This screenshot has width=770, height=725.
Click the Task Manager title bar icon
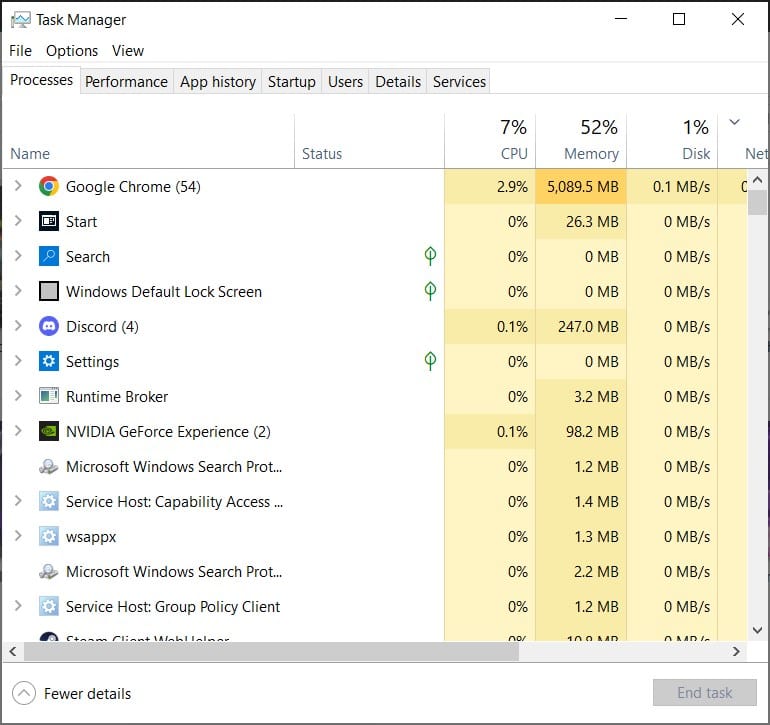tap(21, 20)
